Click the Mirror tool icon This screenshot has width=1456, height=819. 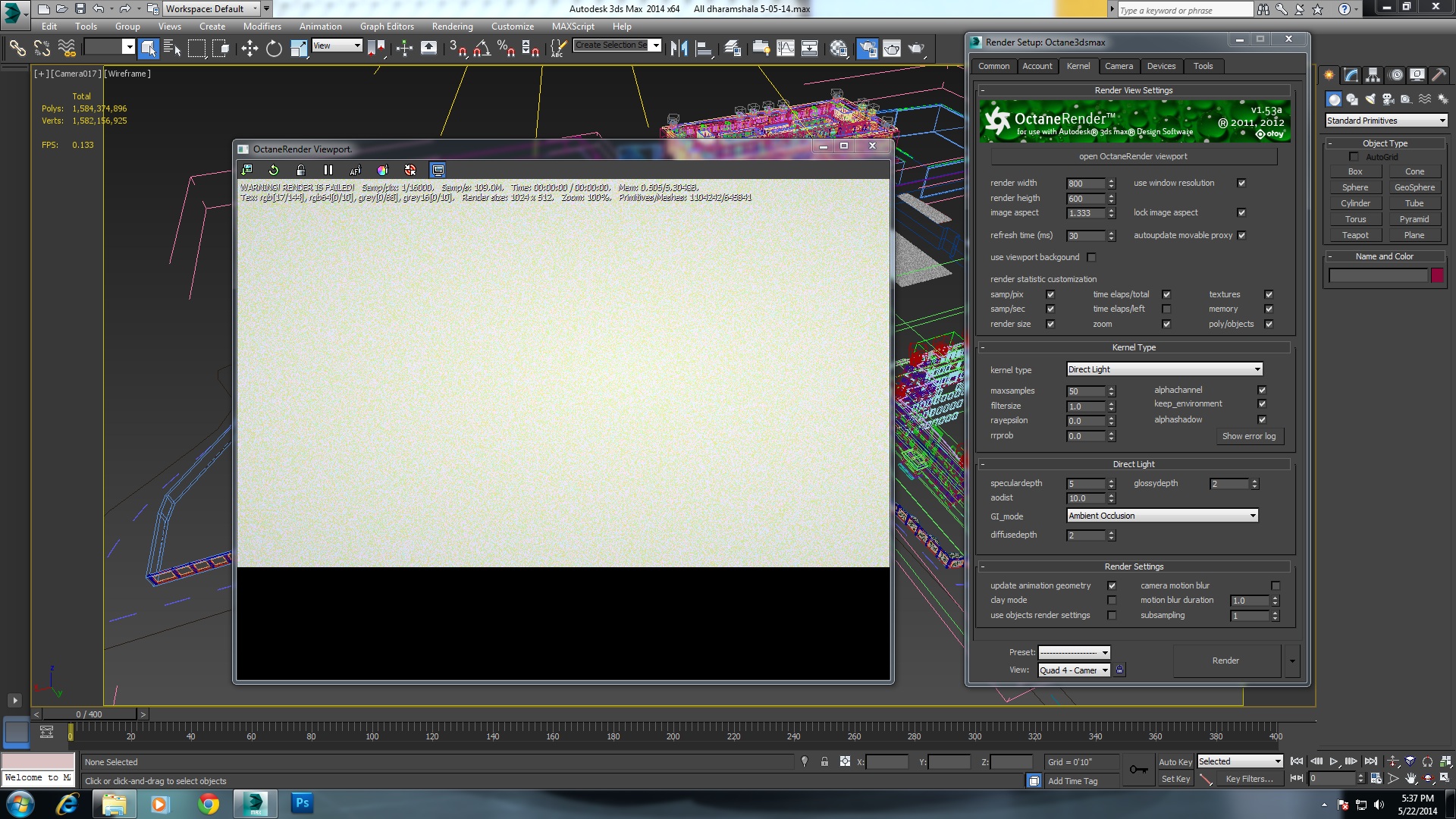point(679,49)
